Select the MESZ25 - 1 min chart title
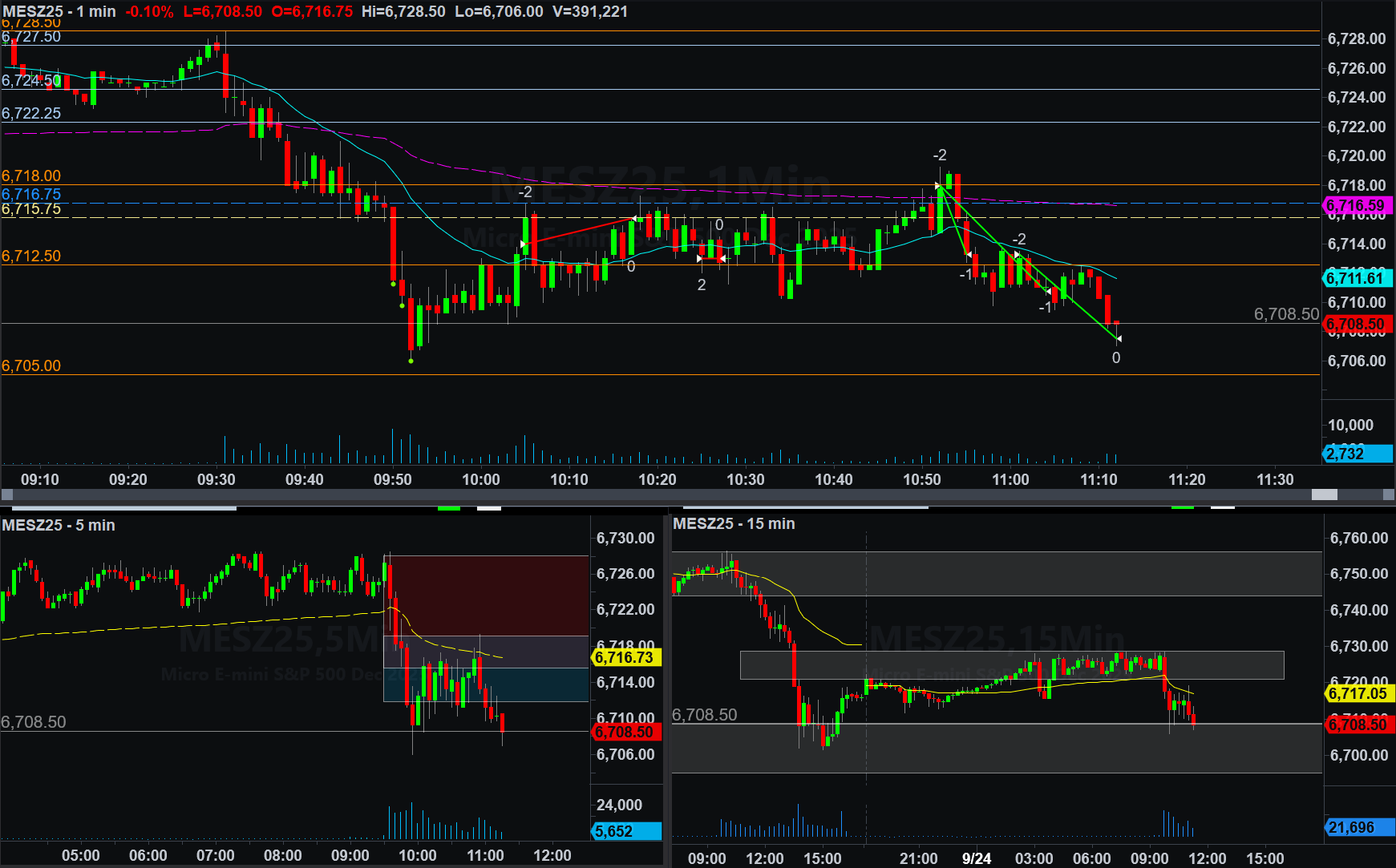The image size is (1396, 868). (59, 11)
